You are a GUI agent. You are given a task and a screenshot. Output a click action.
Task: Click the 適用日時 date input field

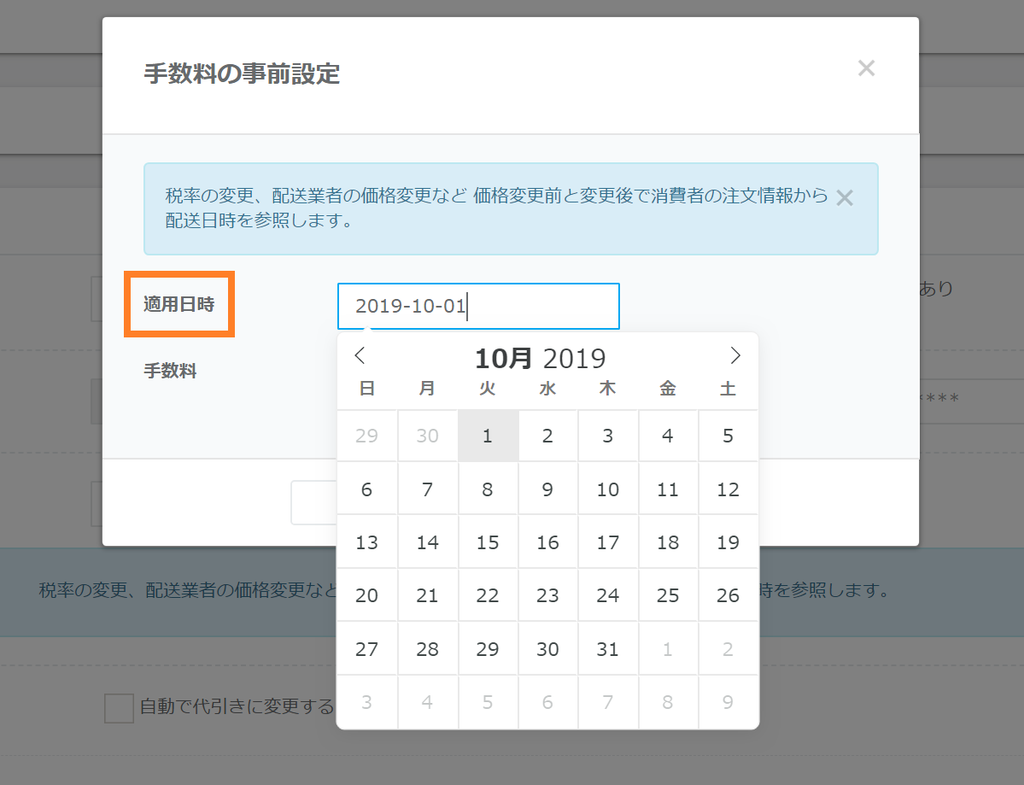pos(478,306)
